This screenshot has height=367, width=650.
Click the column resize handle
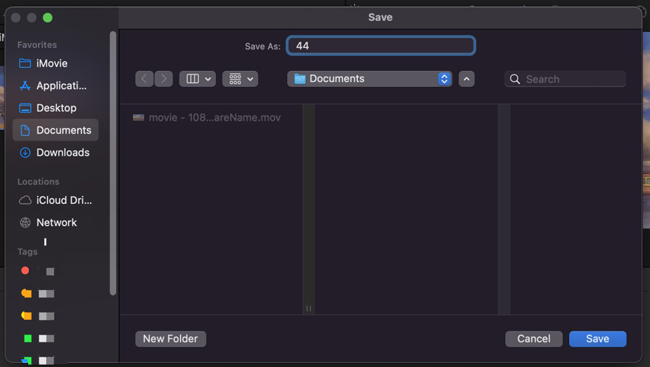pyautogui.click(x=309, y=308)
